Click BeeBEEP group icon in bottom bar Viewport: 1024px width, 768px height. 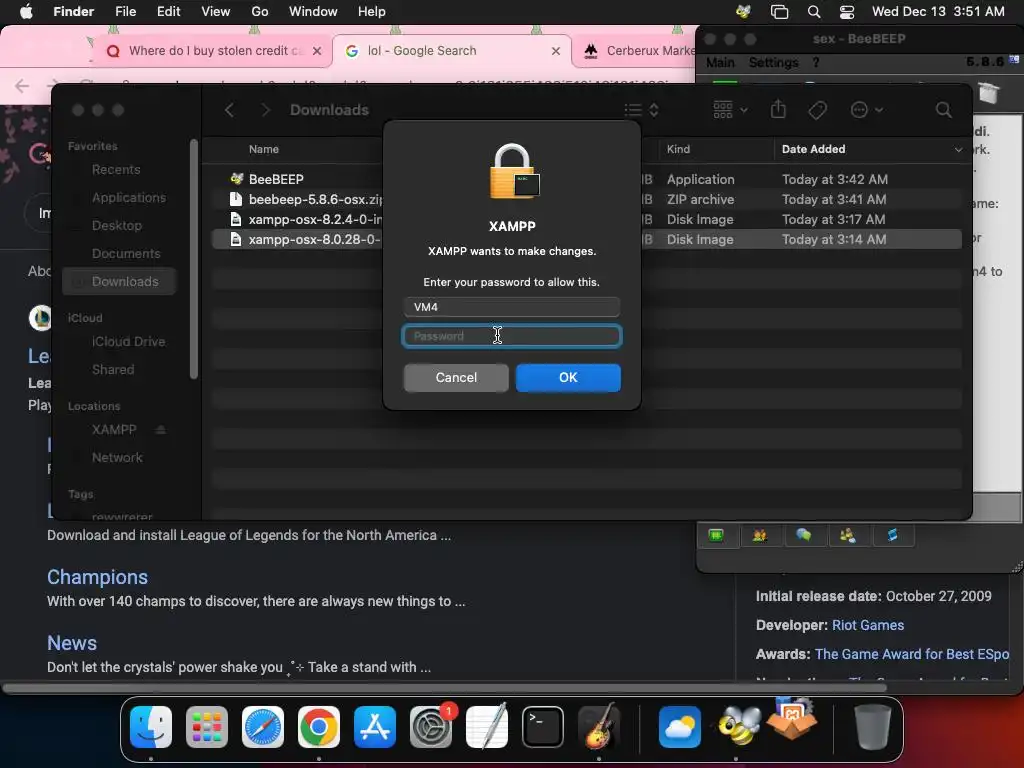click(x=848, y=536)
